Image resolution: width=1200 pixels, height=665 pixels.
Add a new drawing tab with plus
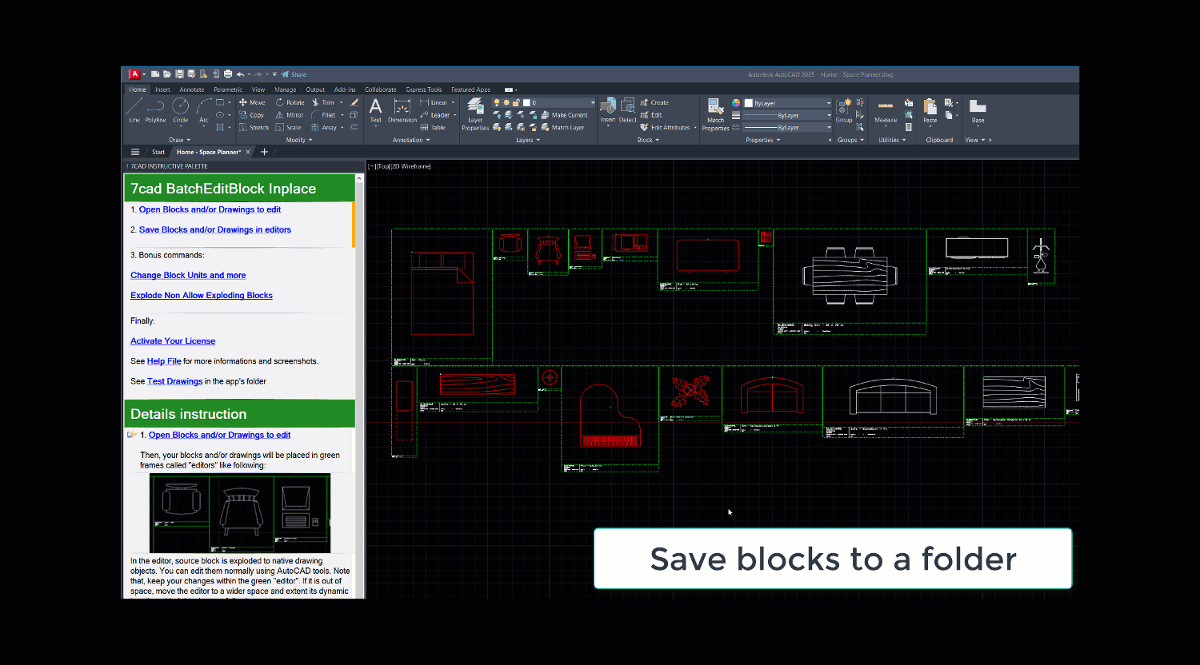[x=264, y=152]
